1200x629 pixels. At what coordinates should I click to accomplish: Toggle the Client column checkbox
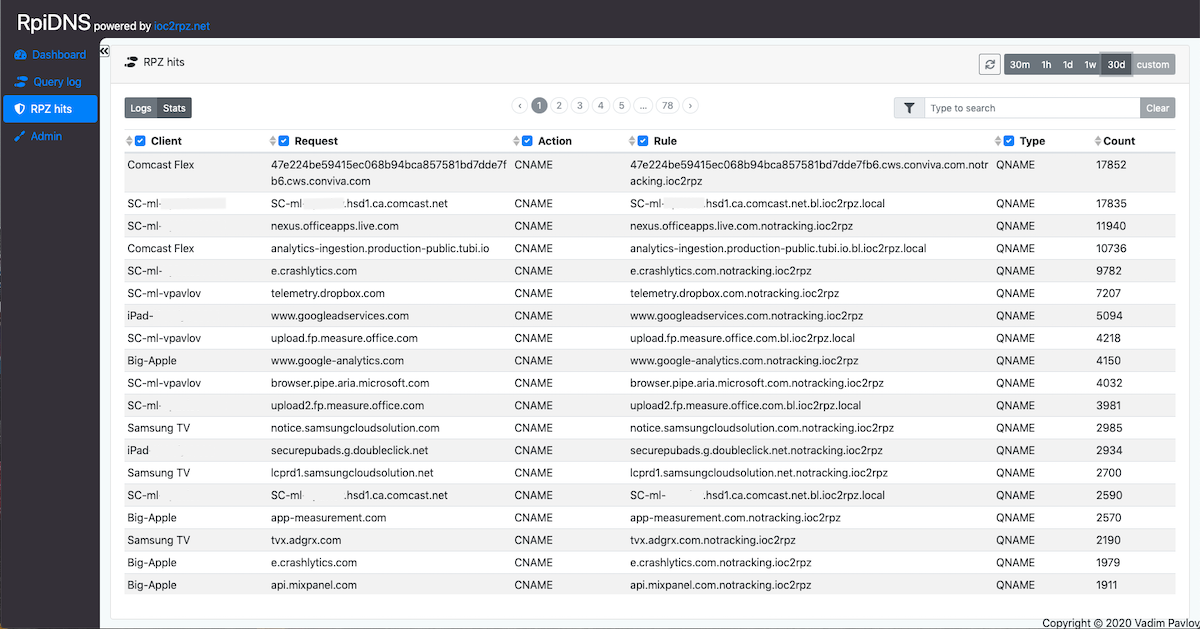tap(141, 141)
